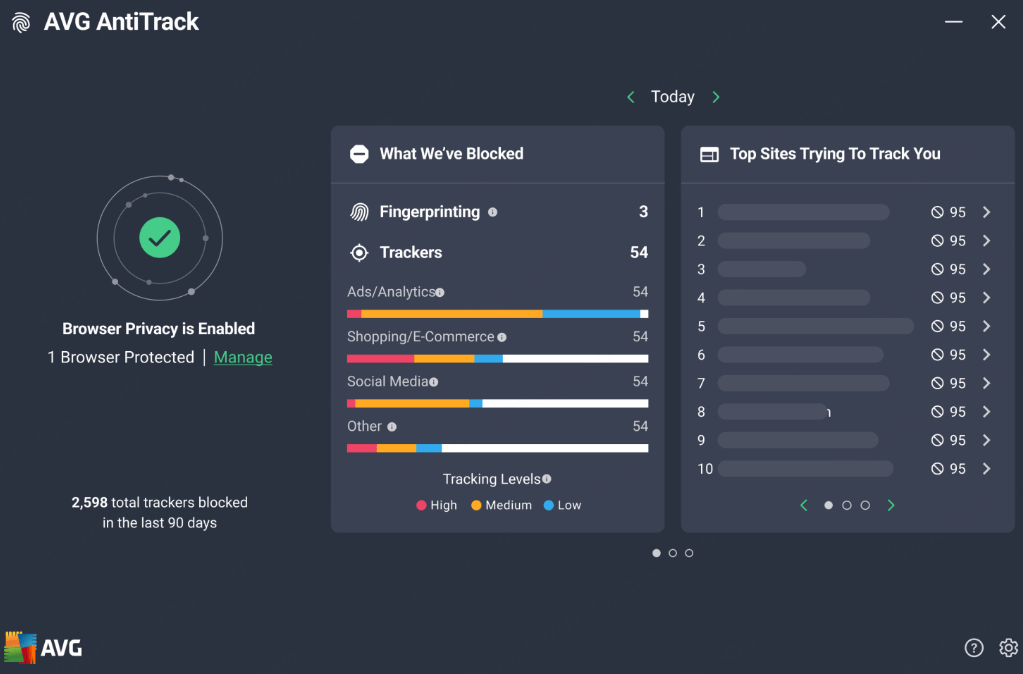Screen dimensions: 1023x674
Task: Click the Fingerprinting label
Action: tap(430, 212)
